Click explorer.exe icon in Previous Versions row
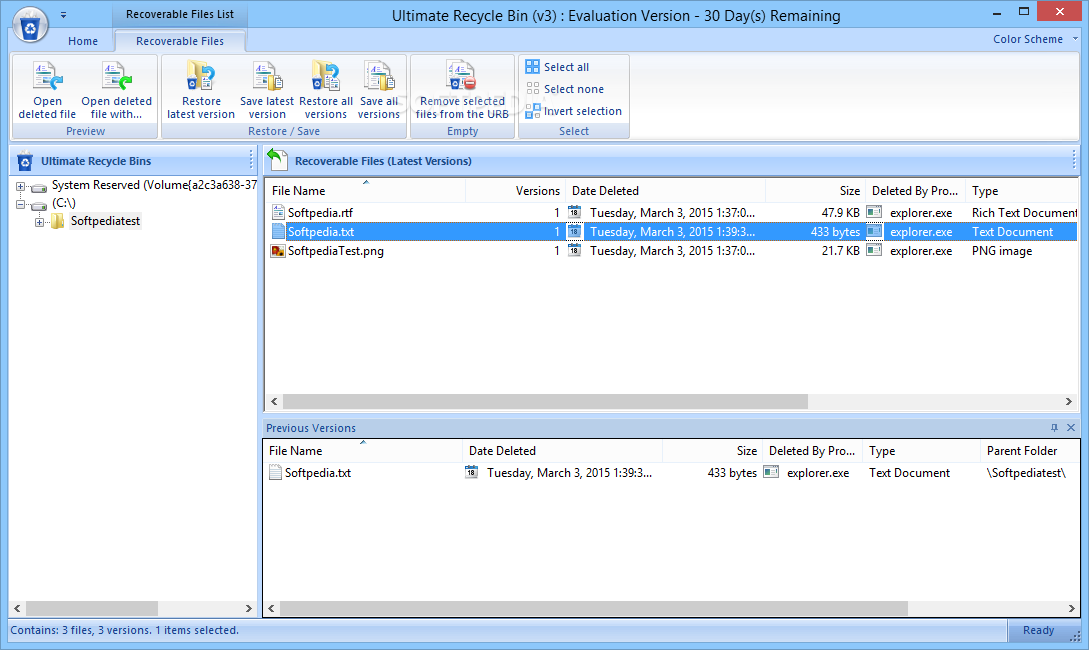Viewport: 1089px width, 650px height. [771, 472]
